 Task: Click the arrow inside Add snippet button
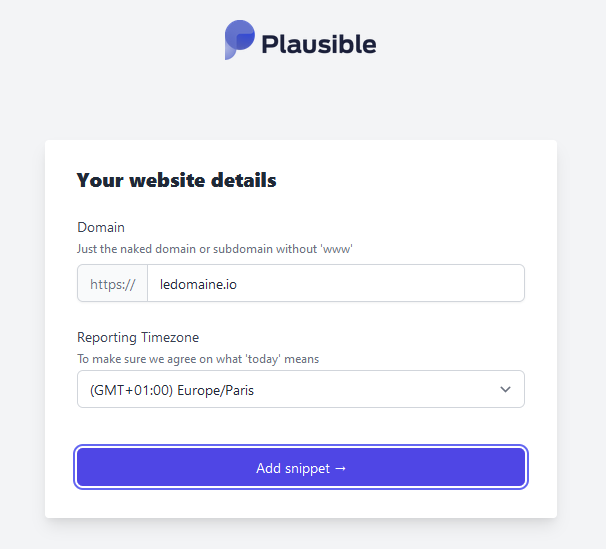click(341, 468)
